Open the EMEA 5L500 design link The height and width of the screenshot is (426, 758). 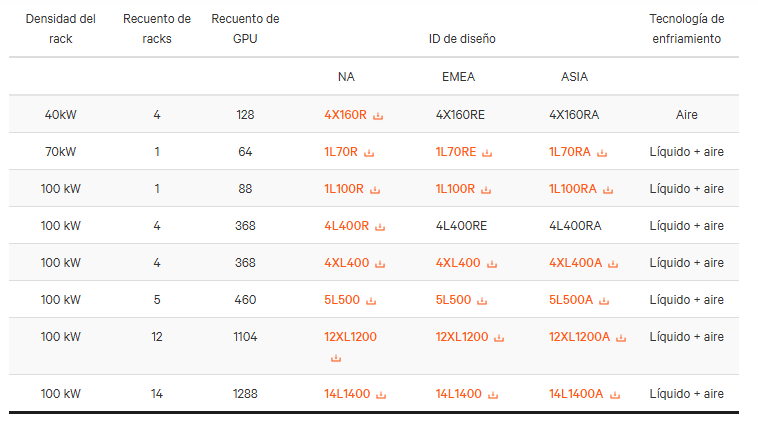pyautogui.click(x=453, y=300)
